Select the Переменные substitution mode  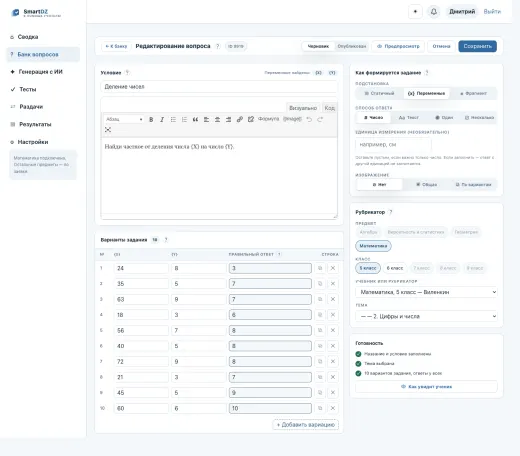[x=426, y=93]
